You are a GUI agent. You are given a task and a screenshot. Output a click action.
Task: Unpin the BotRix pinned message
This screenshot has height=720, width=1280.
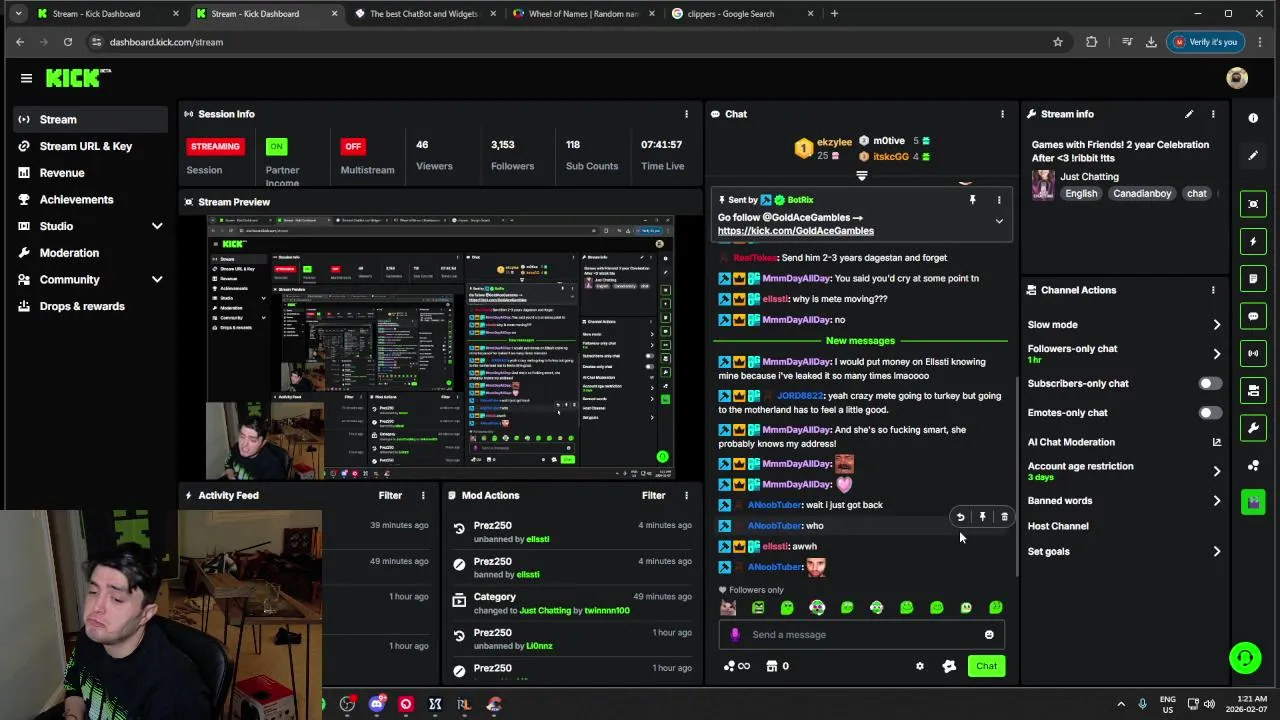pos(972,200)
